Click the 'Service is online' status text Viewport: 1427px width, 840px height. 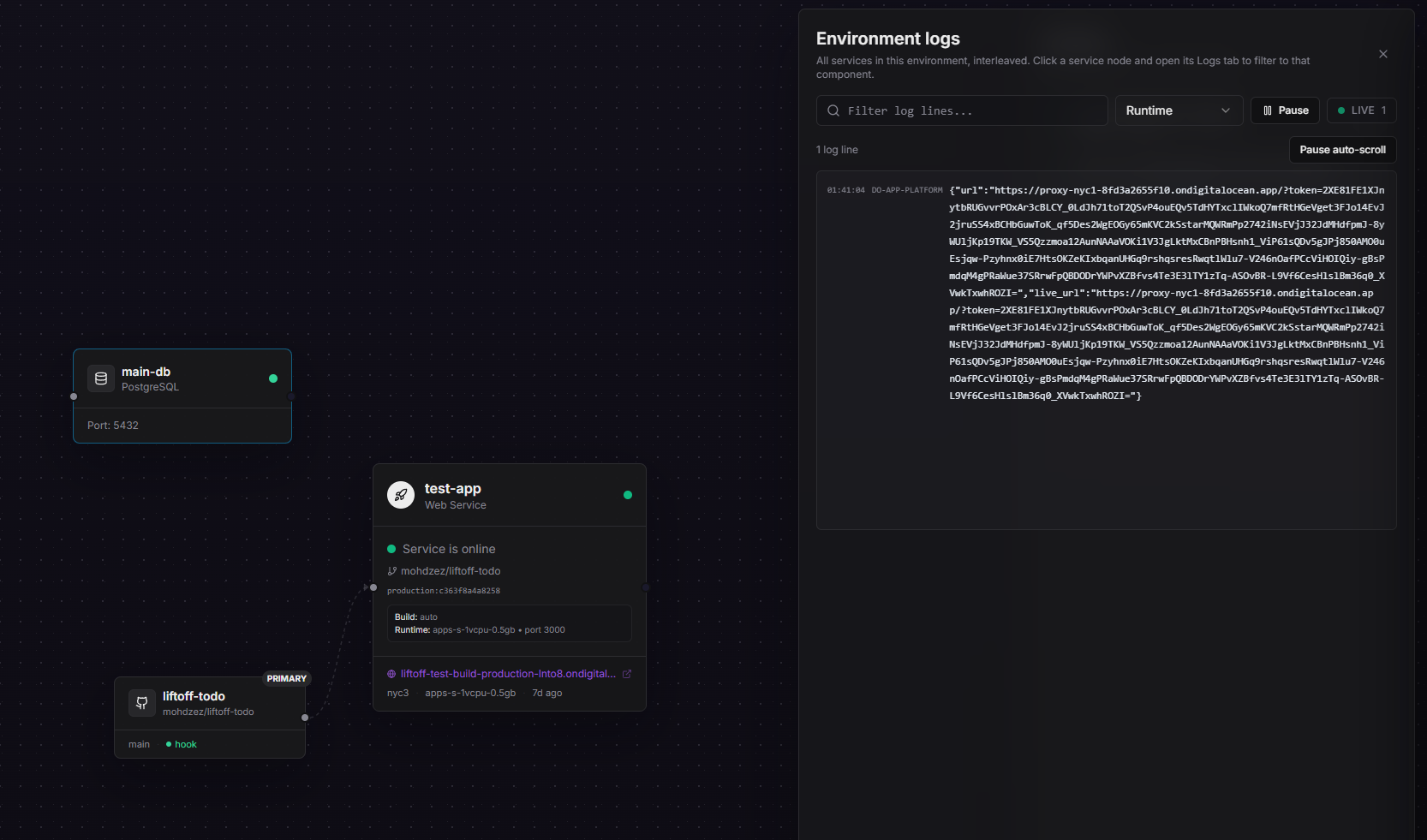(449, 549)
